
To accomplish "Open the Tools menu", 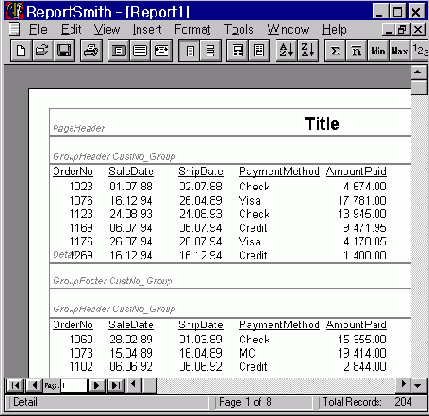I will (x=239, y=30).
